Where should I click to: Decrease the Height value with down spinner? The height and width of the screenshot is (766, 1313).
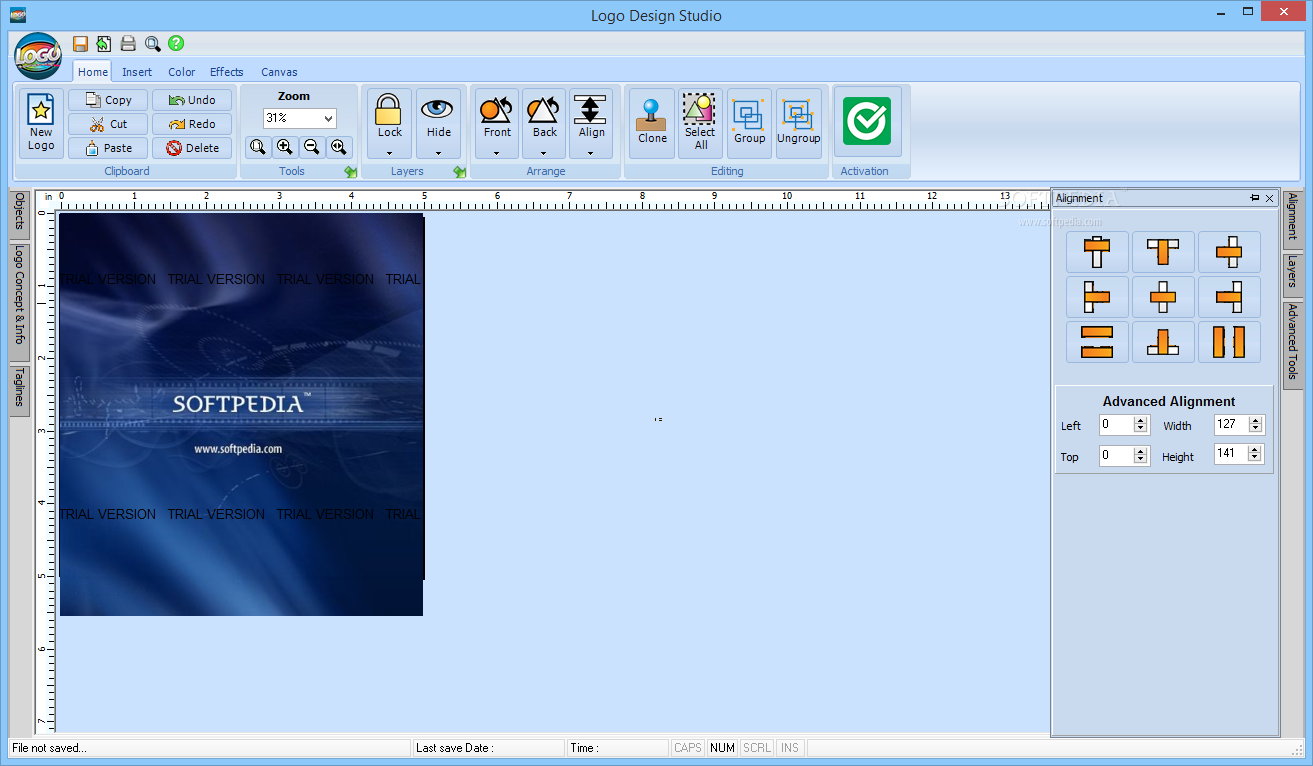tap(1256, 460)
